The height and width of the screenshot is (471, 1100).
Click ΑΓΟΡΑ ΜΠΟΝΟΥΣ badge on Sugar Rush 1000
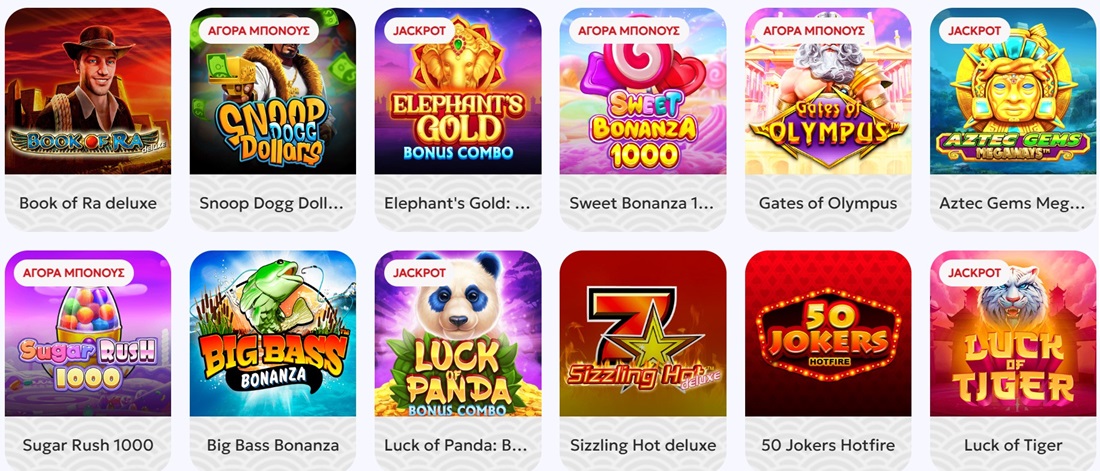coord(74,273)
